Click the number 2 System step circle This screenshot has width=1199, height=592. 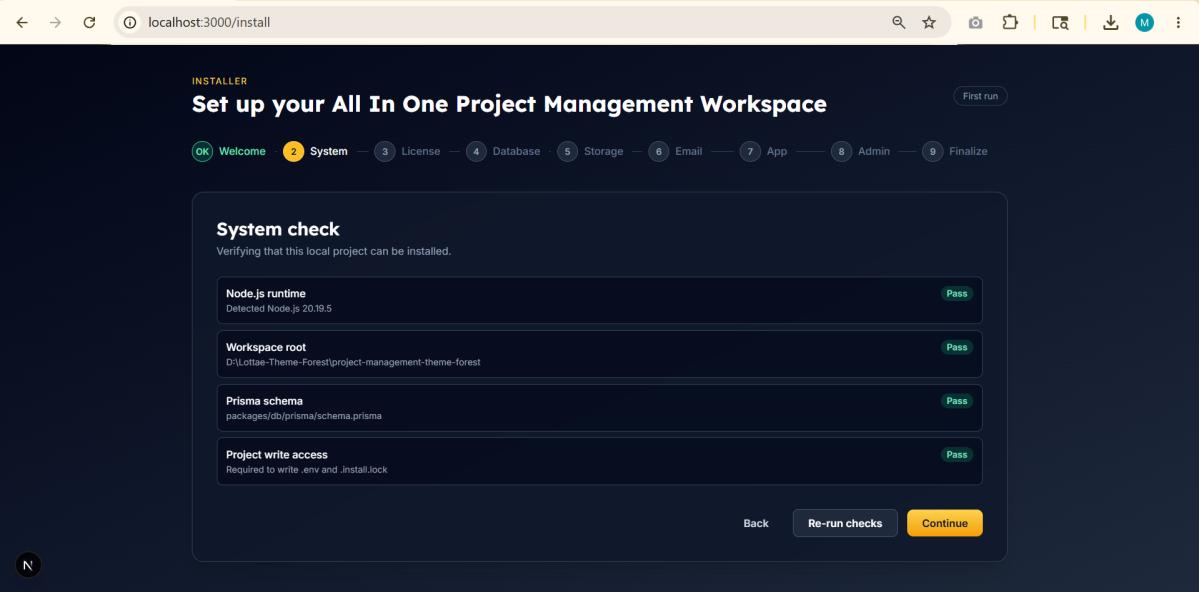(x=294, y=151)
